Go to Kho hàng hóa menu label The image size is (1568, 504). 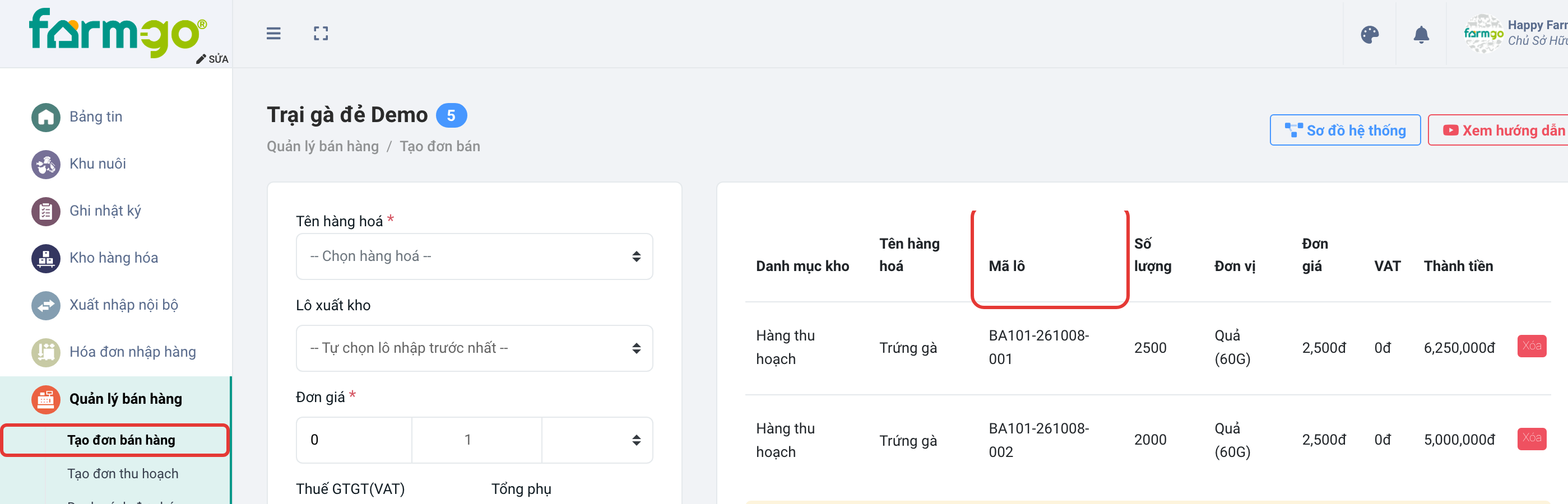[113, 258]
